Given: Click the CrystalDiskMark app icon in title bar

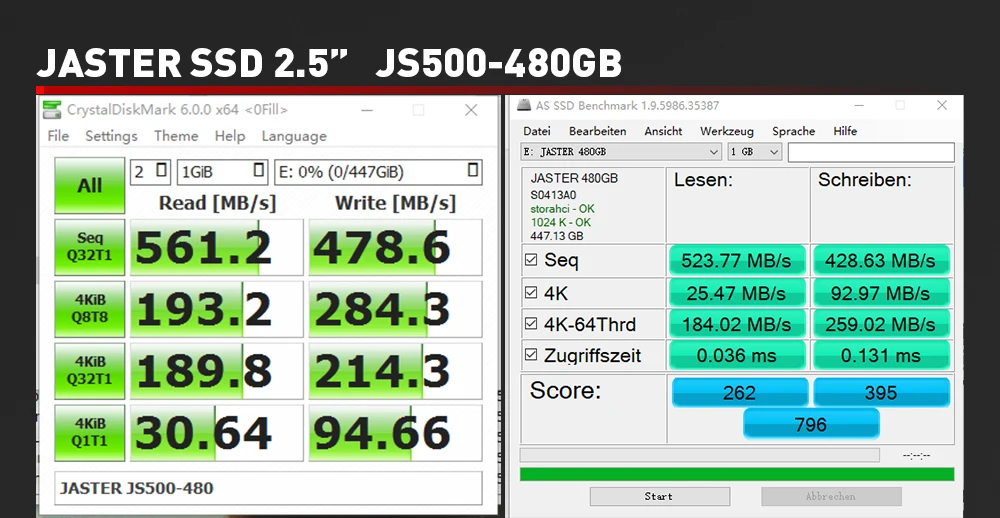Looking at the screenshot, I should 52,110.
